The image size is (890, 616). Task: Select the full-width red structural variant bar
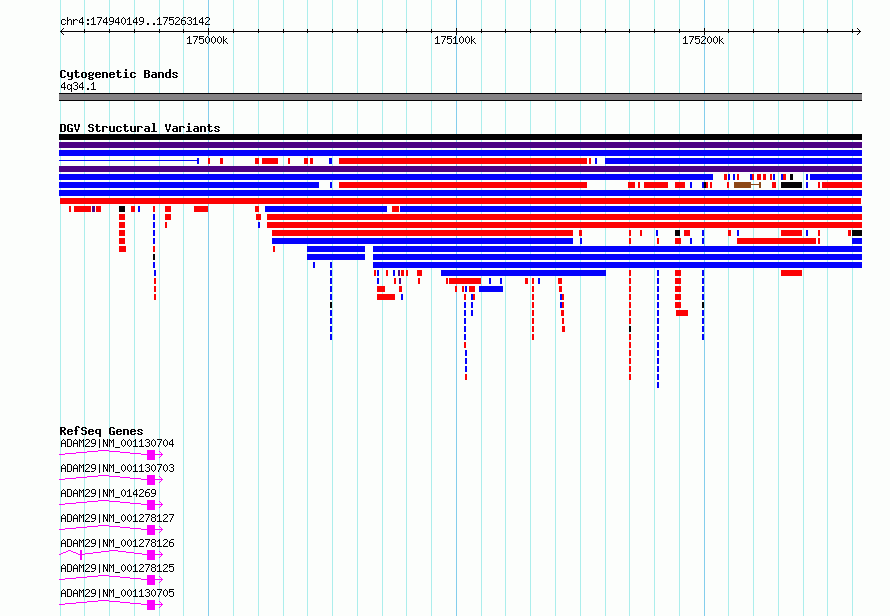coord(460,201)
